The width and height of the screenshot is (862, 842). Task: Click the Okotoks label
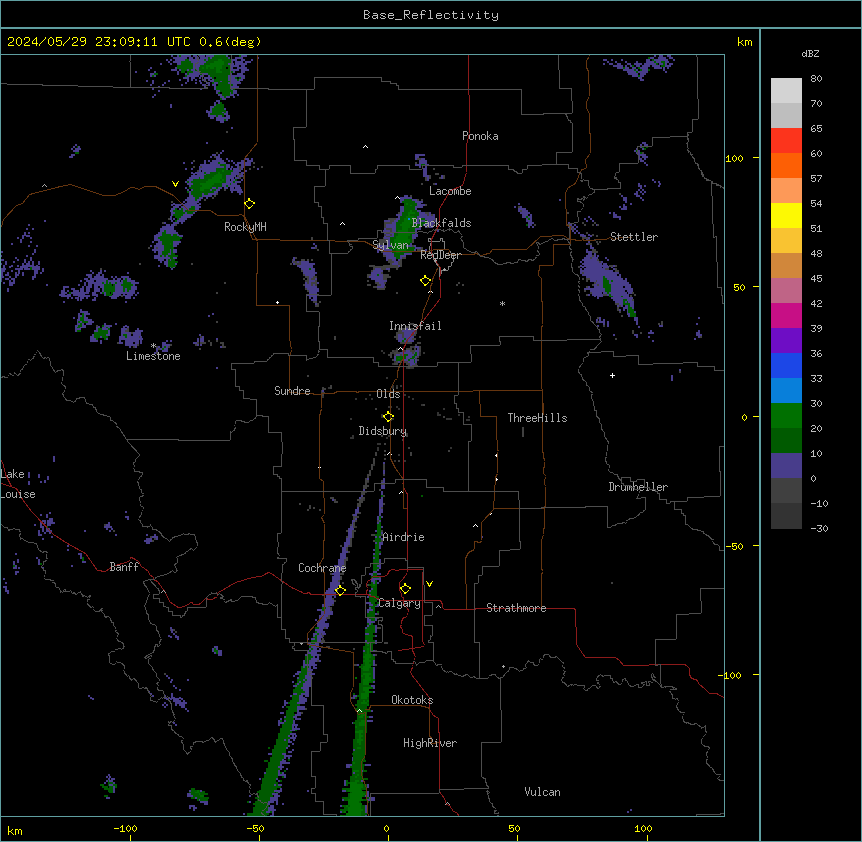click(x=412, y=700)
